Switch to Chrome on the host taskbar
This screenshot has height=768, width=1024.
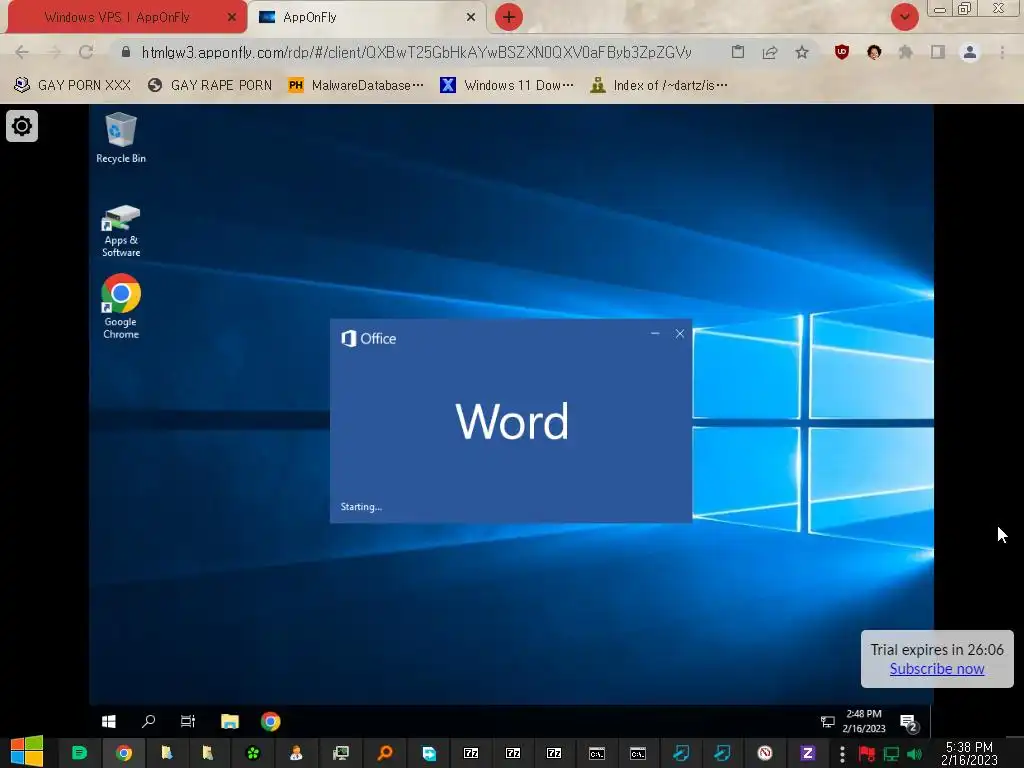pyautogui.click(x=123, y=753)
